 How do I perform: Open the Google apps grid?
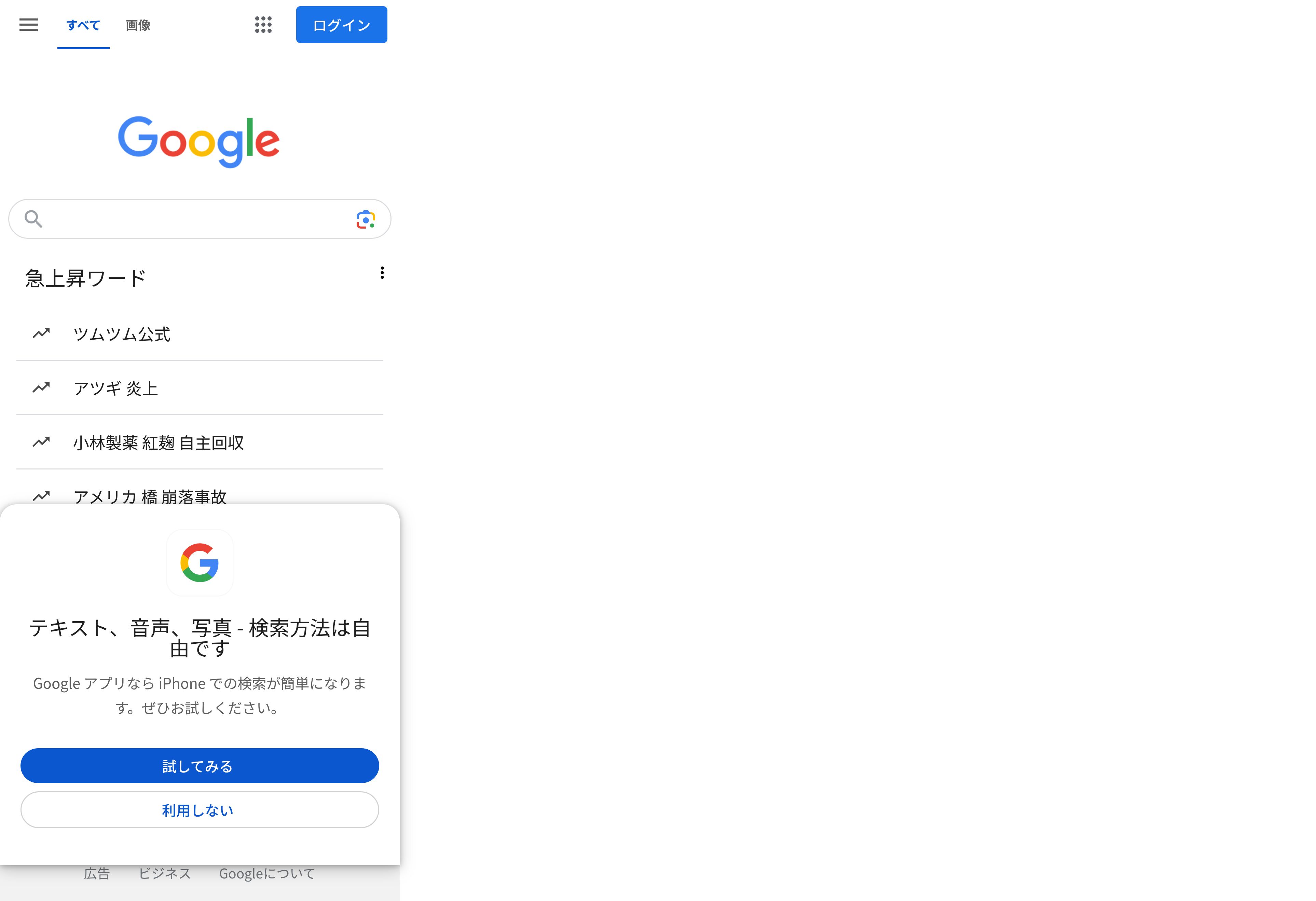click(x=263, y=24)
